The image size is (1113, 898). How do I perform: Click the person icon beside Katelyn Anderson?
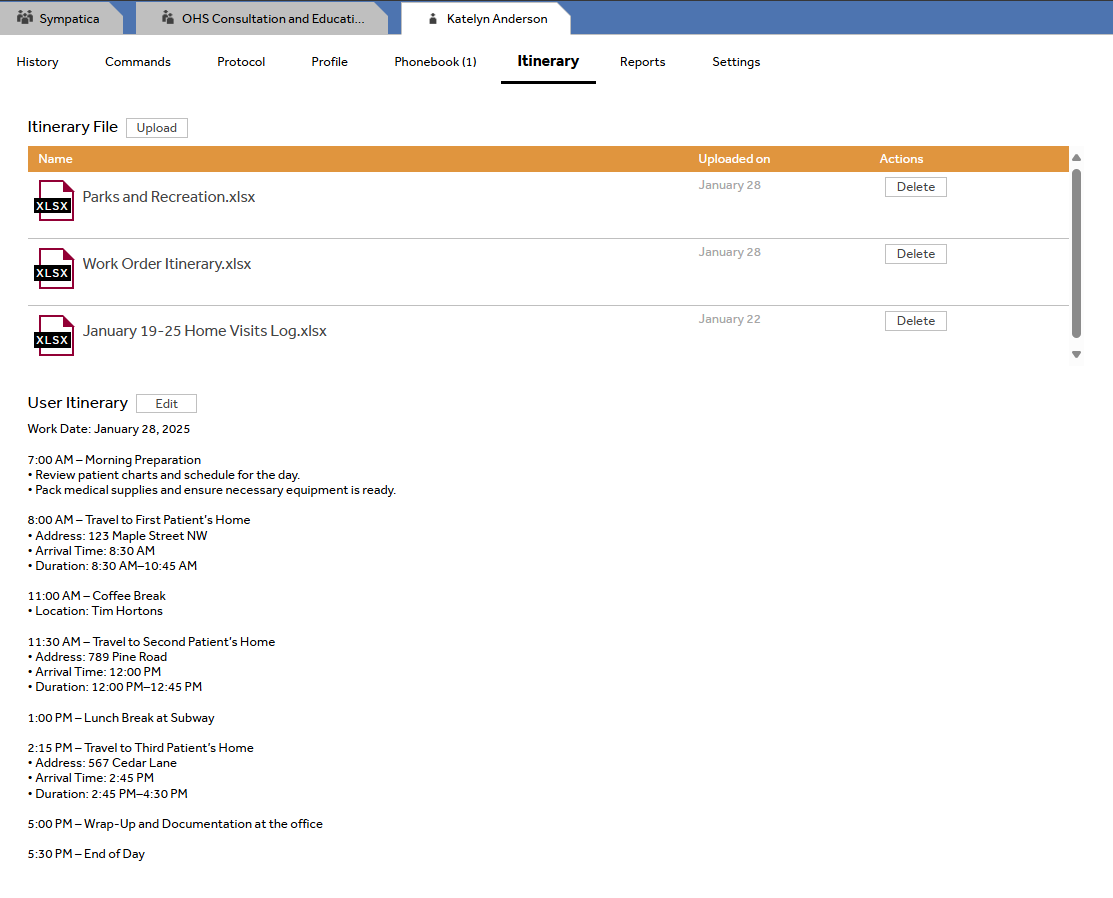pyautogui.click(x=432, y=19)
